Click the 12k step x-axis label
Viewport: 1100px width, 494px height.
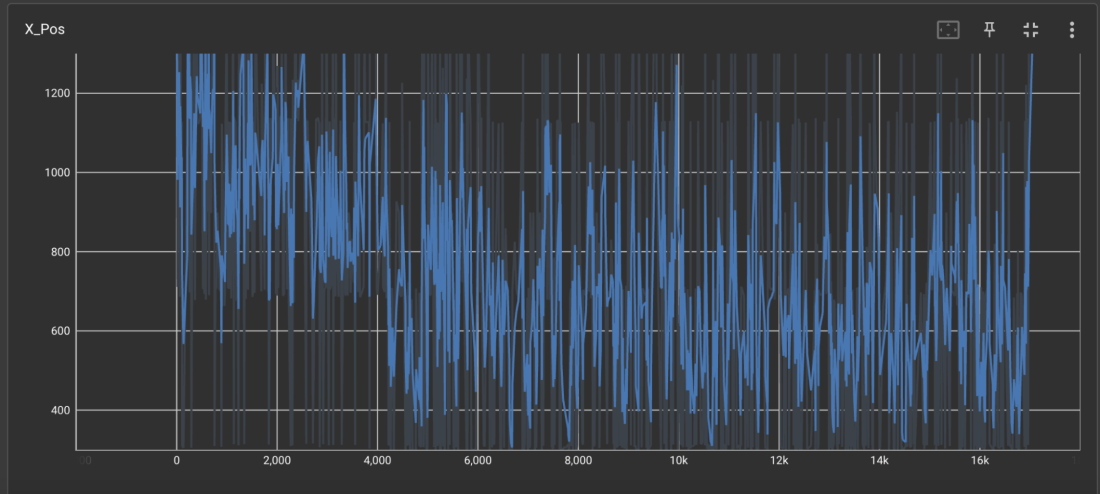(779, 461)
